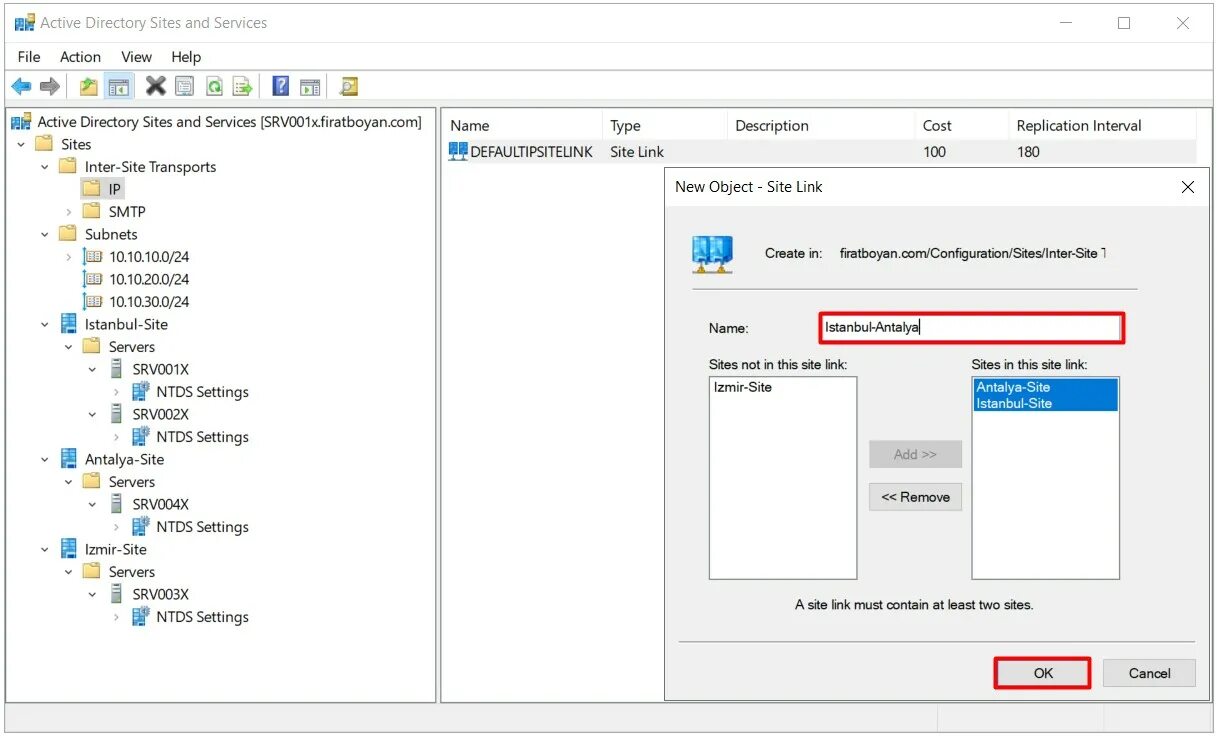Click the << Remove button
Image resolution: width=1217 pixels, height=738 pixels.
[x=915, y=497]
